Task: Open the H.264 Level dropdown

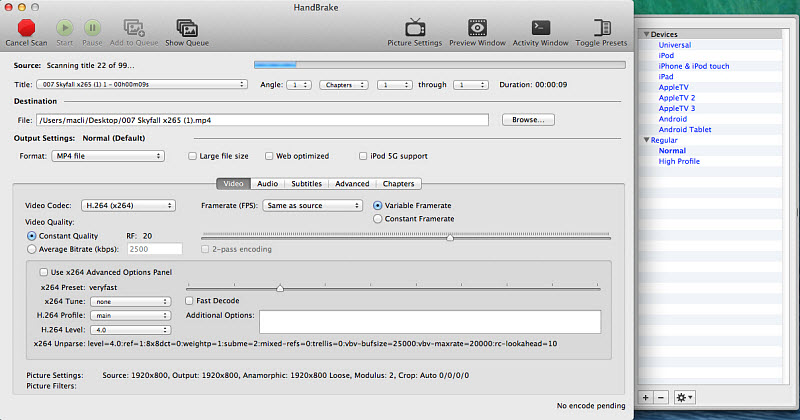Action: [131, 330]
